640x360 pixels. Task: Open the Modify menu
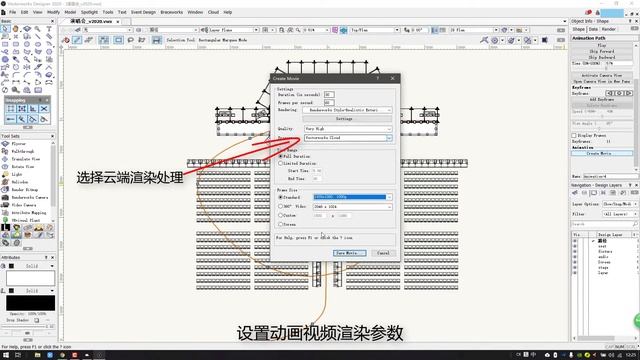pos(53,12)
